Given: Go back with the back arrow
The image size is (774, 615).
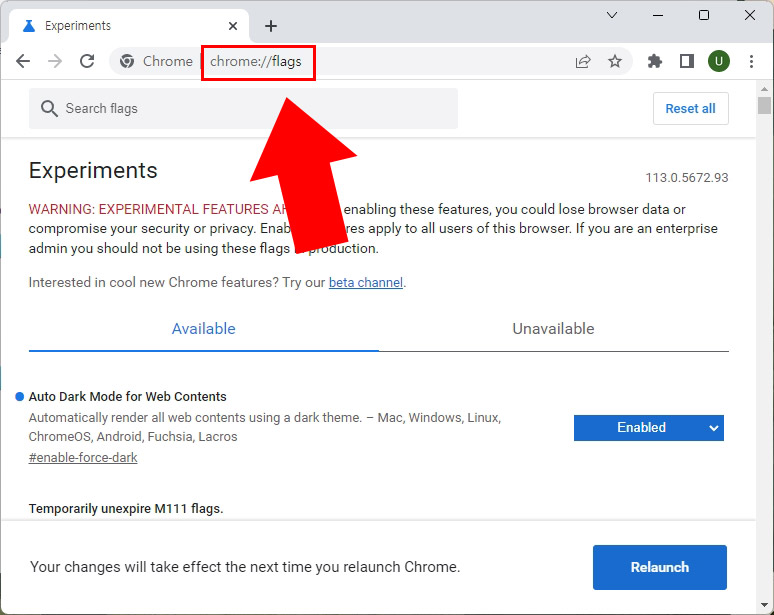Looking at the screenshot, I should tap(23, 61).
